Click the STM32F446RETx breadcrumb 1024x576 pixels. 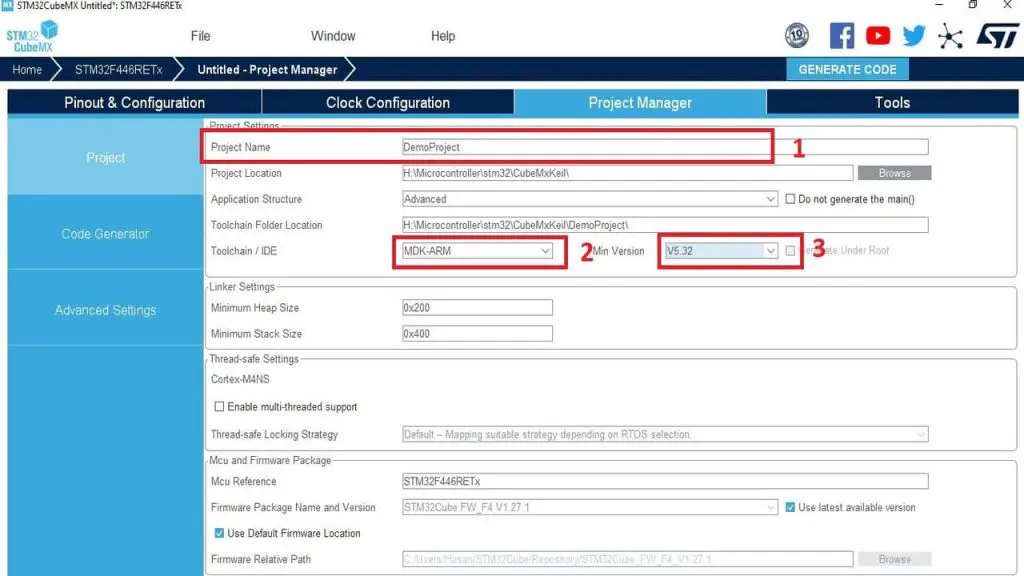[118, 70]
